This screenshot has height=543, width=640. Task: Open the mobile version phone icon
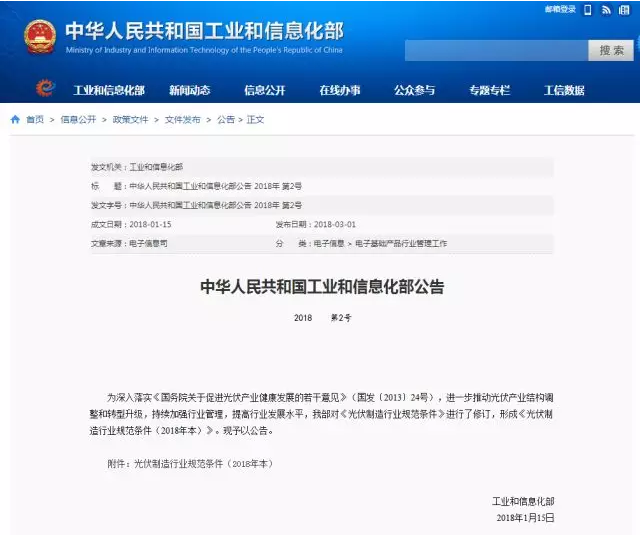588,10
